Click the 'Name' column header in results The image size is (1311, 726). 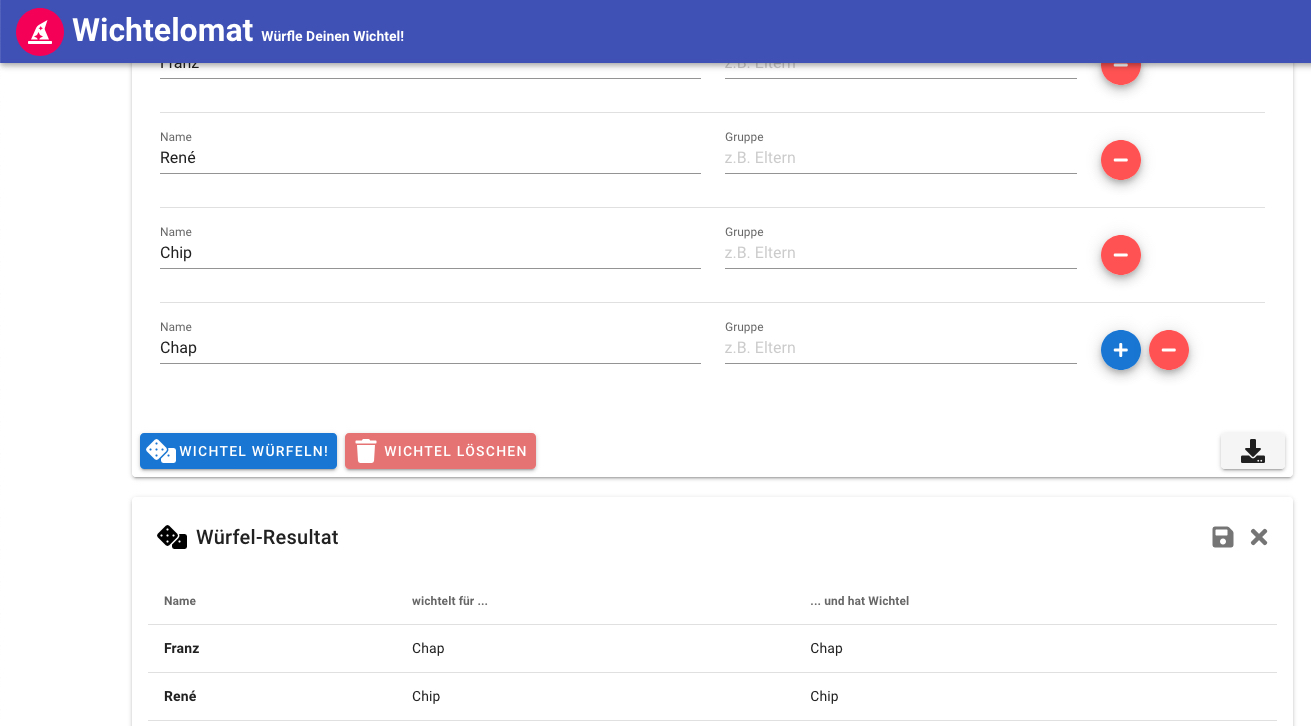[180, 601]
